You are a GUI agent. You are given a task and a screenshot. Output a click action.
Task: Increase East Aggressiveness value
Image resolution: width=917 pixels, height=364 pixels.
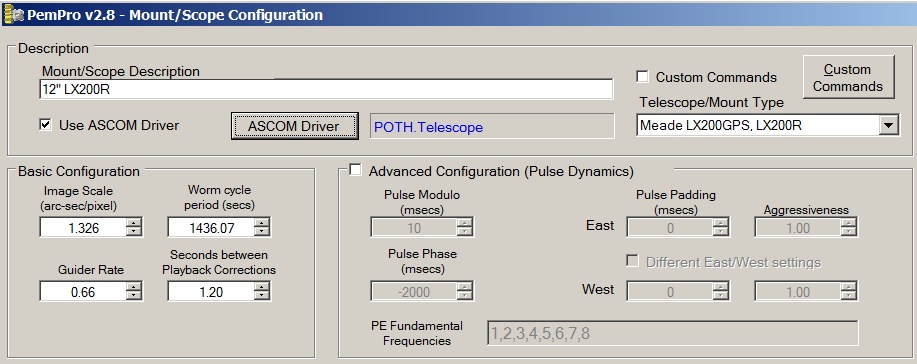click(849, 222)
